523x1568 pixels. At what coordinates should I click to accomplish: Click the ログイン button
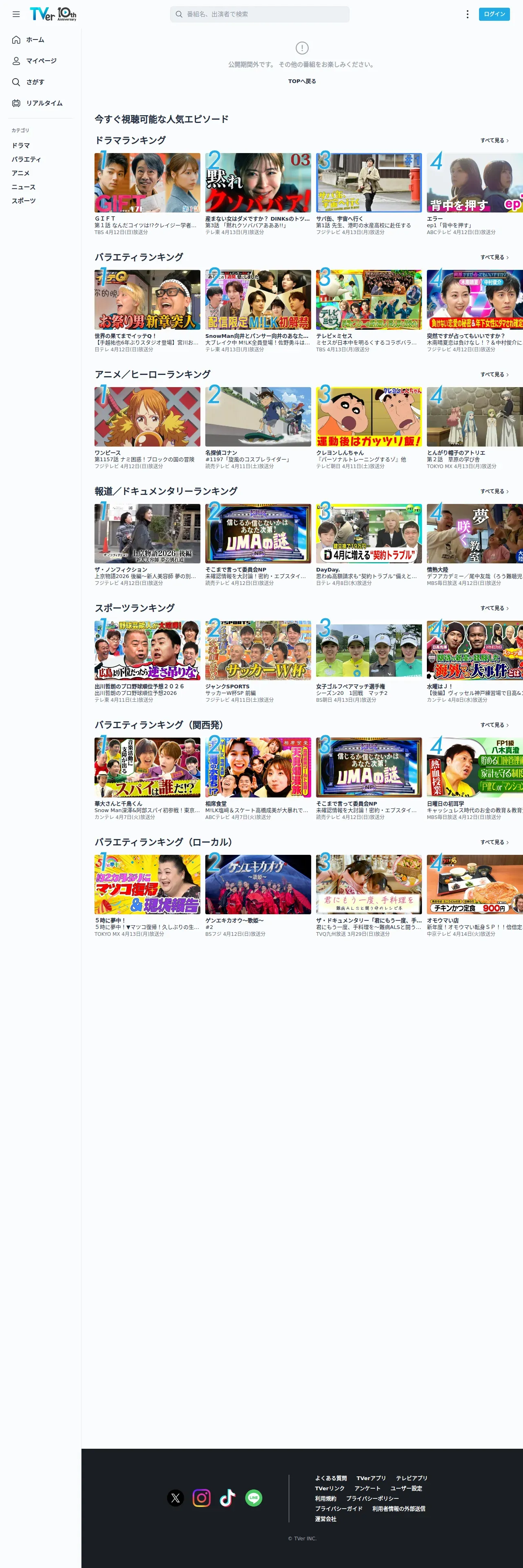pos(494,14)
